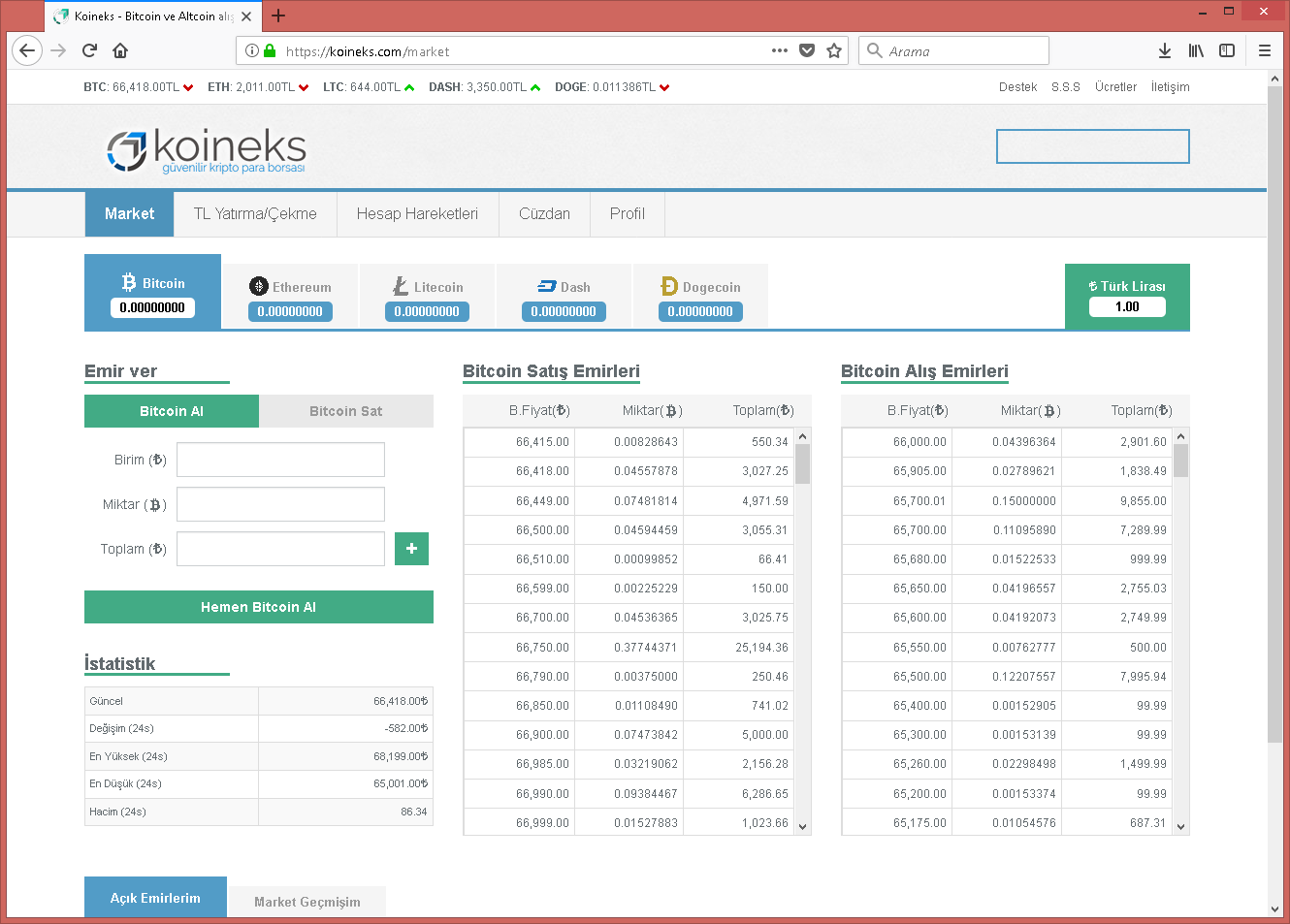The width and height of the screenshot is (1290, 924).
Task: Open the Hesap Hareketleri tab
Action: tap(417, 214)
